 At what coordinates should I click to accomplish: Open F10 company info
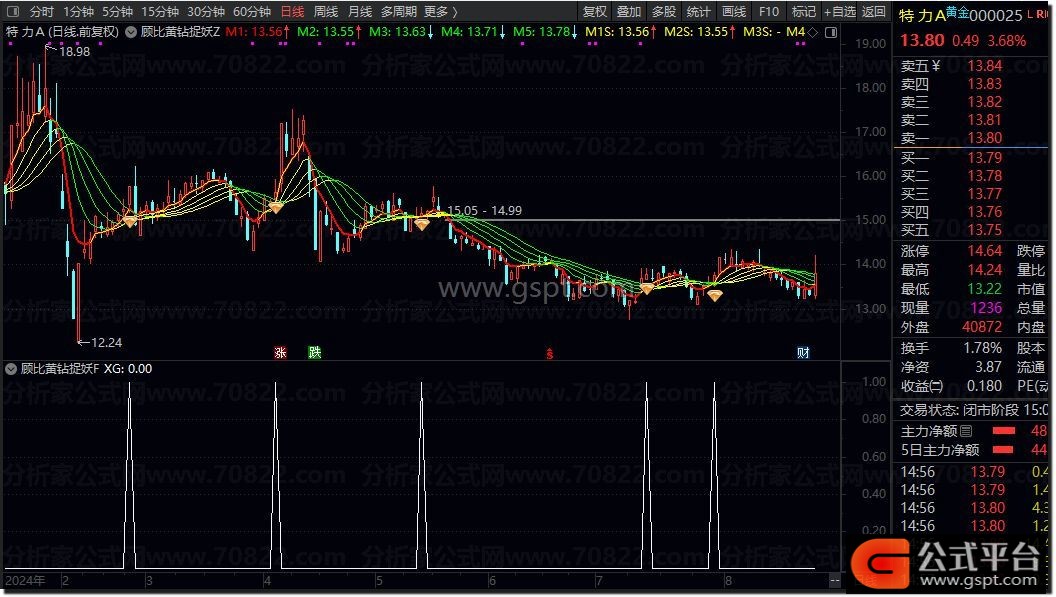(x=768, y=11)
